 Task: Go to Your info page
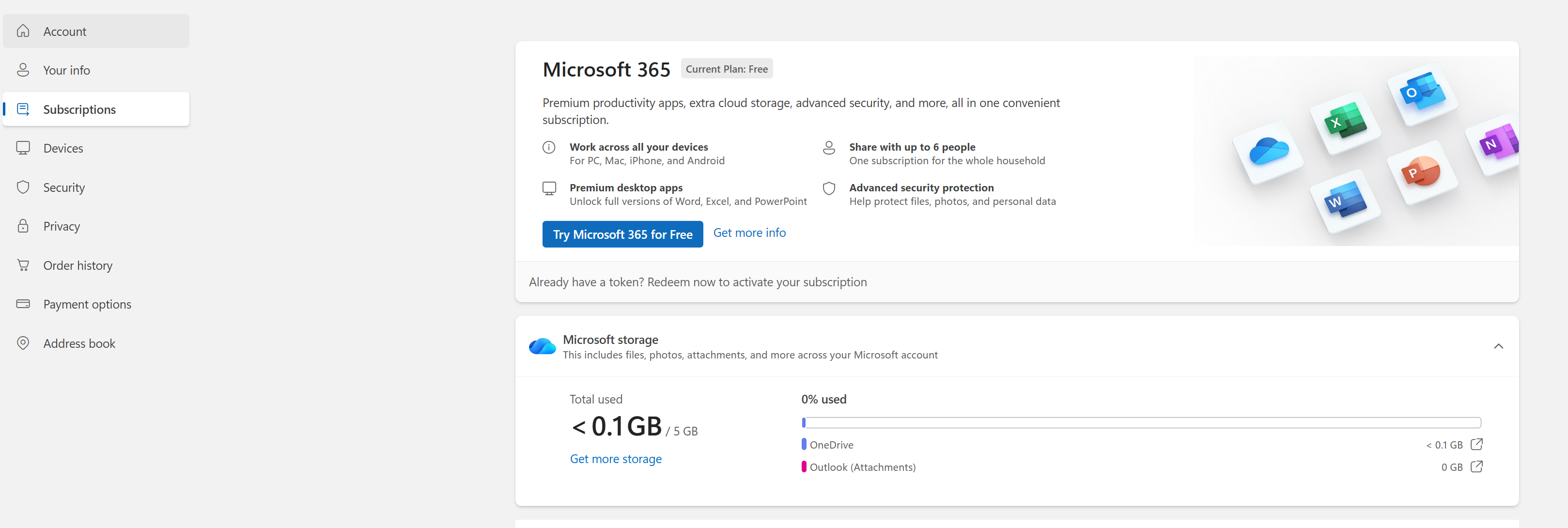pyautogui.click(x=96, y=70)
